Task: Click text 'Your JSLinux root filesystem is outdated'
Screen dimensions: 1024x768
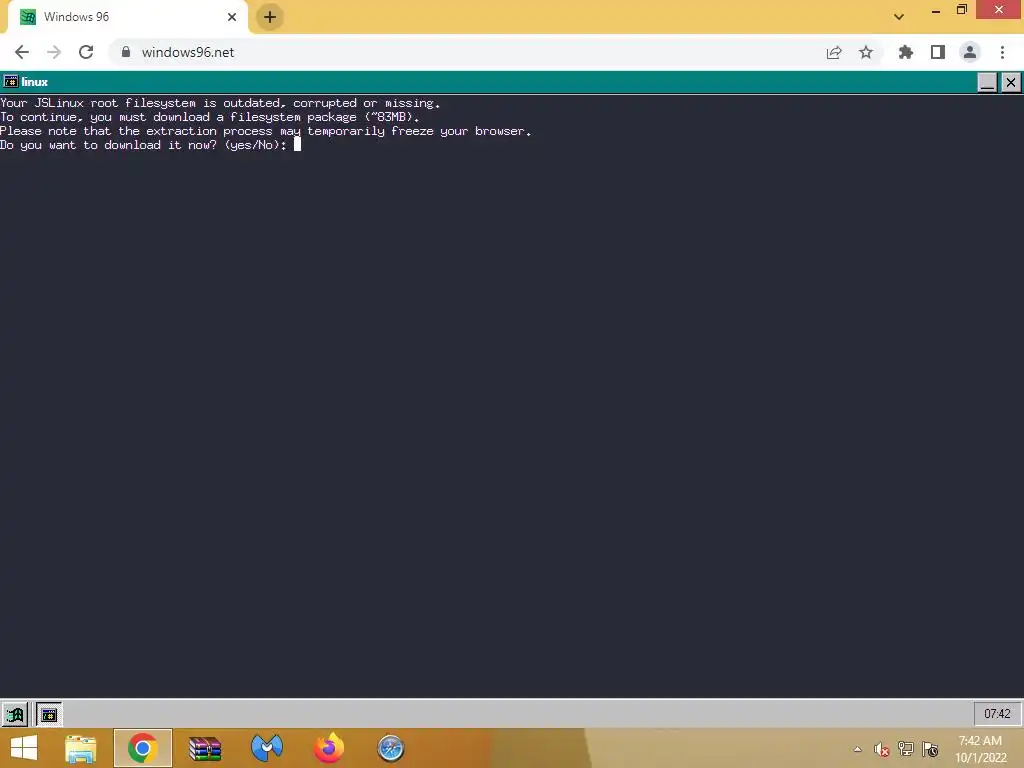Action: click(141, 103)
